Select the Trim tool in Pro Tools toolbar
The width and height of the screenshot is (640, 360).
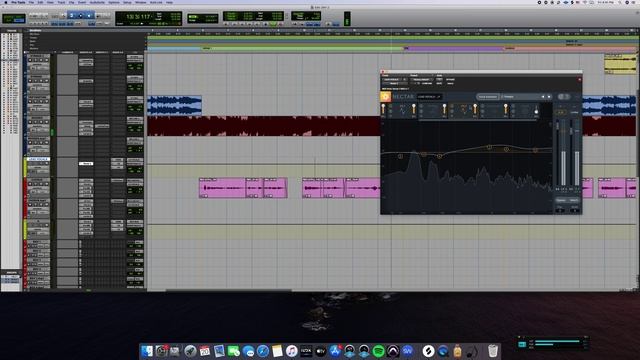click(72, 16)
